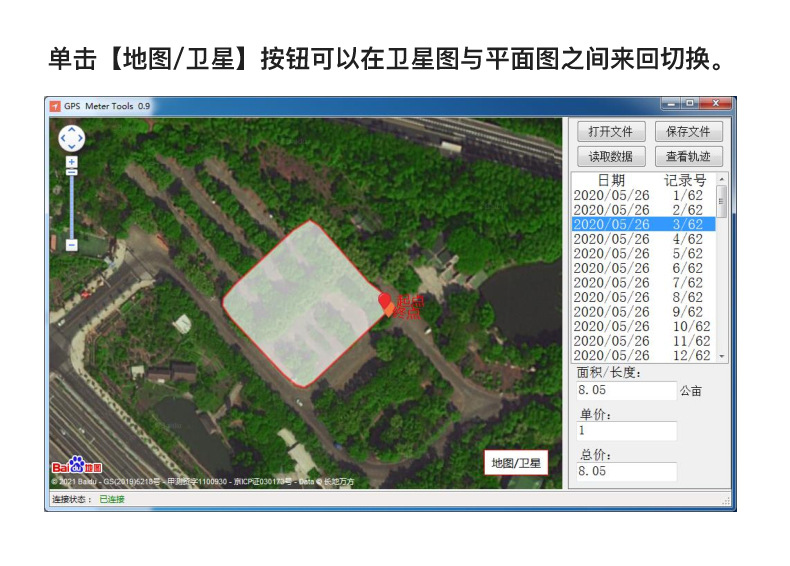Select record row 11/62
This screenshot has height=566, width=790.
[643, 341]
